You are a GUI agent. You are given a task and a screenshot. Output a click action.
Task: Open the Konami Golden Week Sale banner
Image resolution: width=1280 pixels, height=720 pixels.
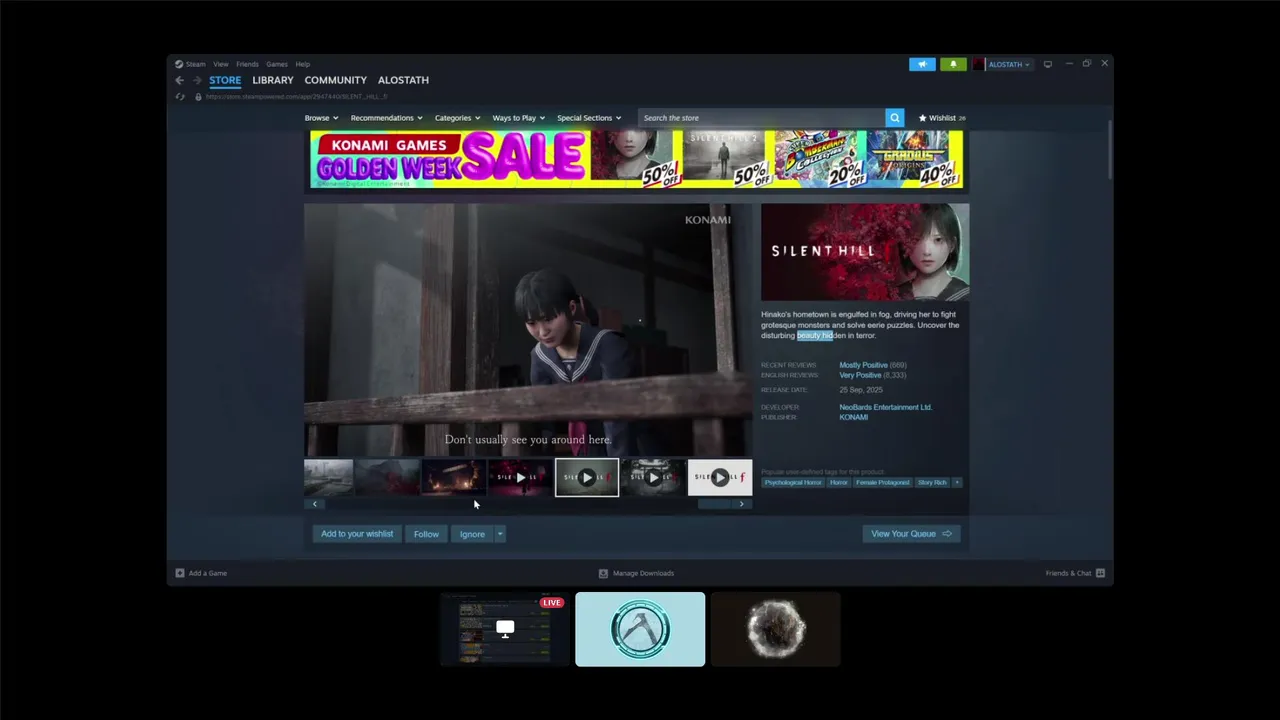[x=636, y=159]
